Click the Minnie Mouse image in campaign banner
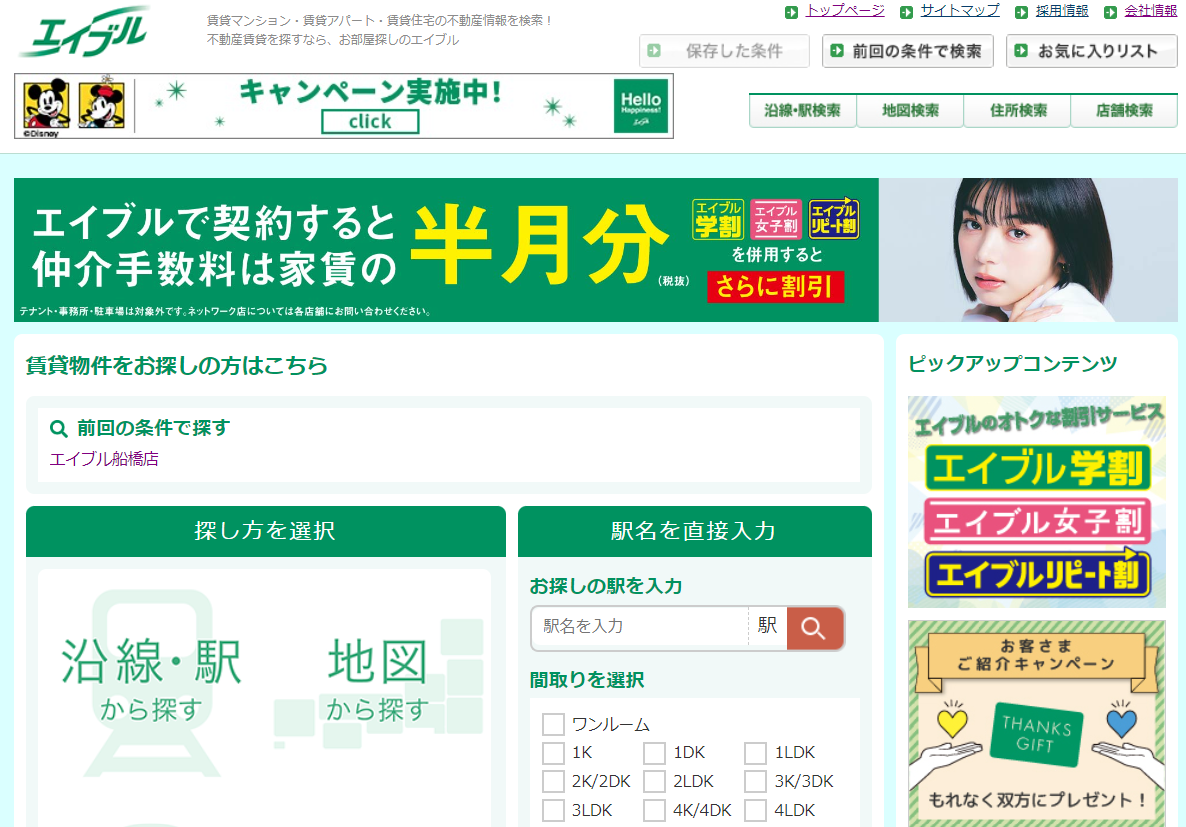This screenshot has height=827, width=1186. 102,103
